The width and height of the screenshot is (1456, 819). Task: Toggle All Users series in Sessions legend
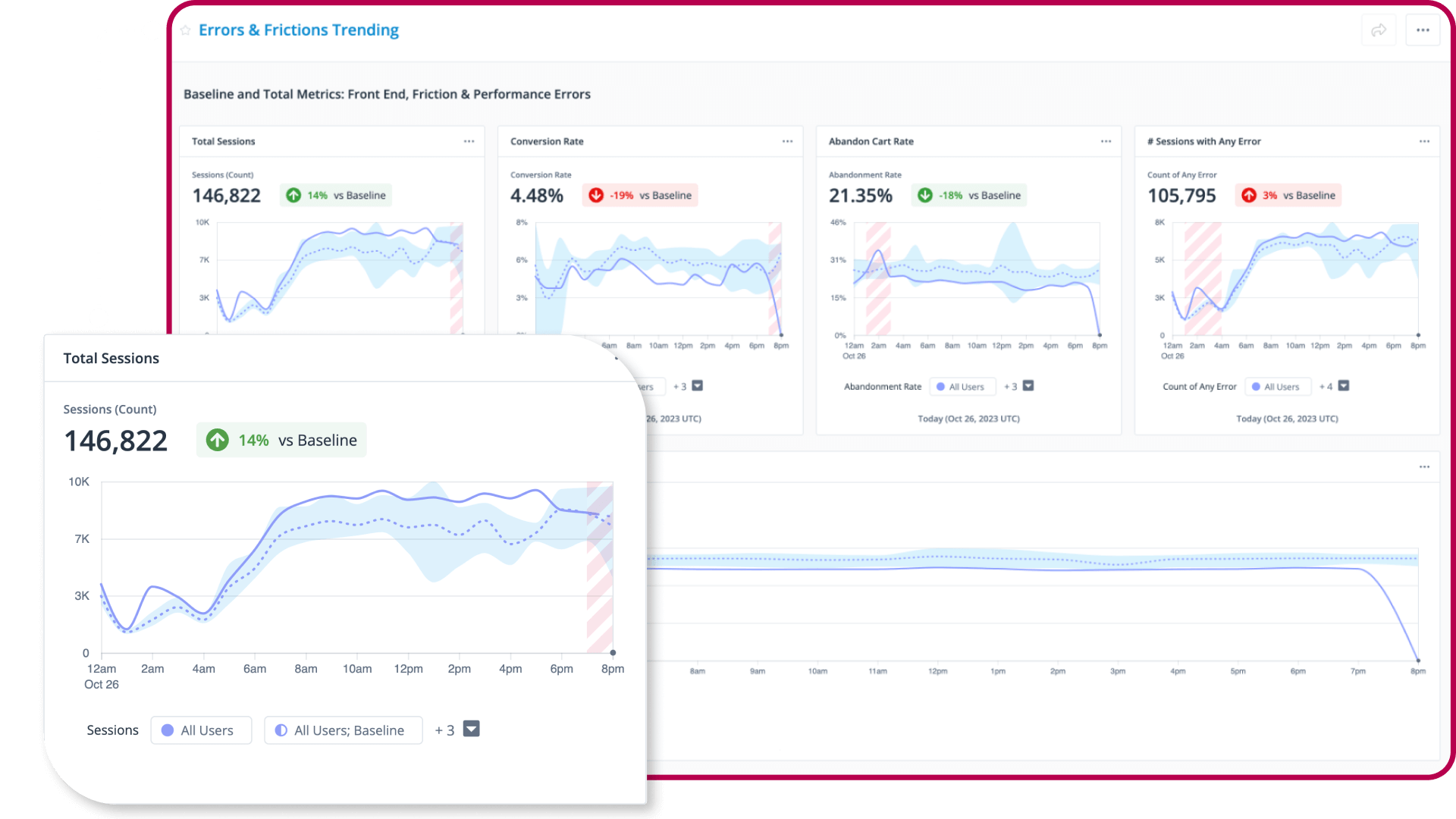(x=201, y=730)
